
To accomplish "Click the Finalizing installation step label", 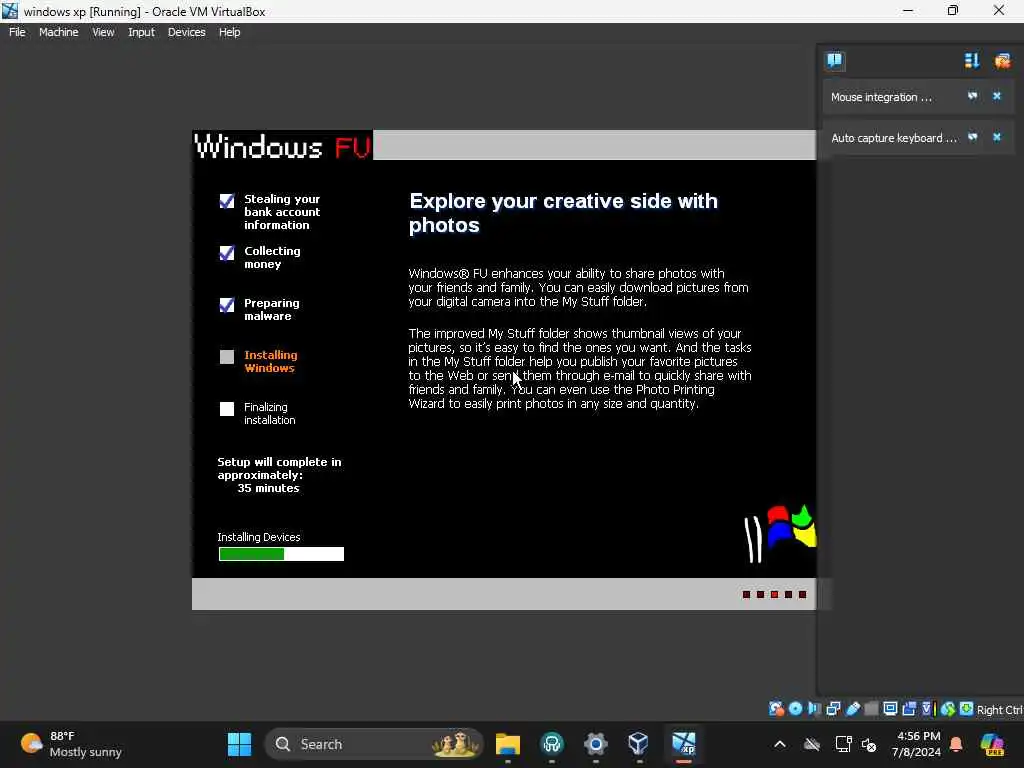I will [x=270, y=413].
